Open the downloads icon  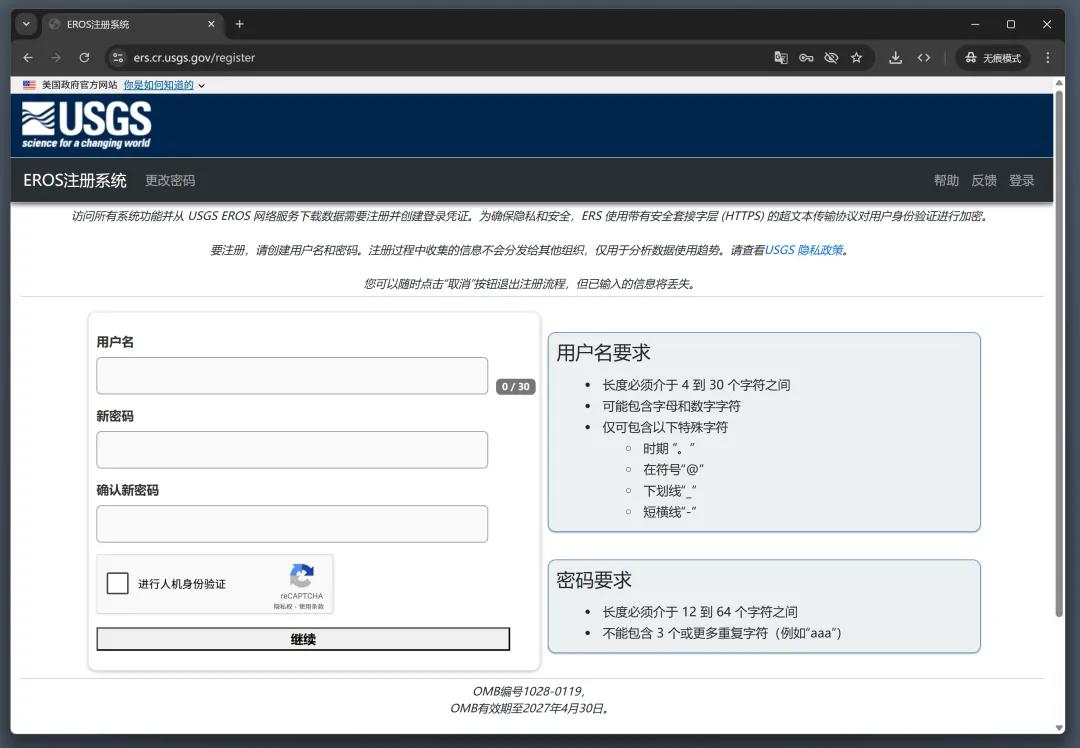[x=895, y=58]
